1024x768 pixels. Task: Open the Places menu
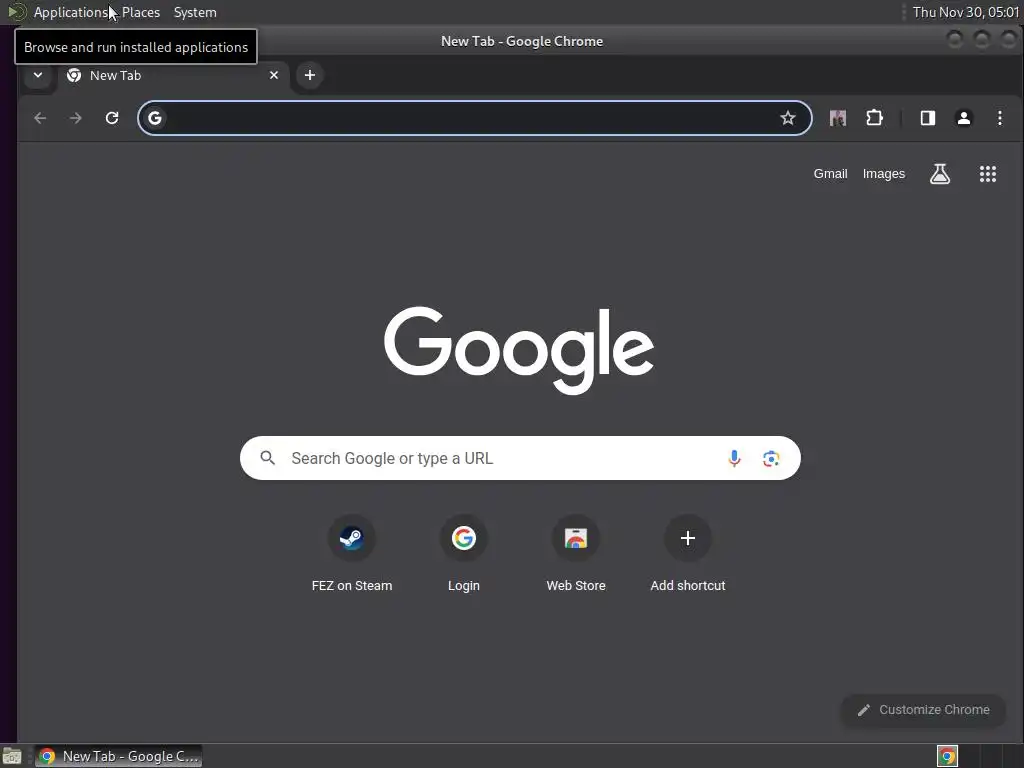click(140, 12)
